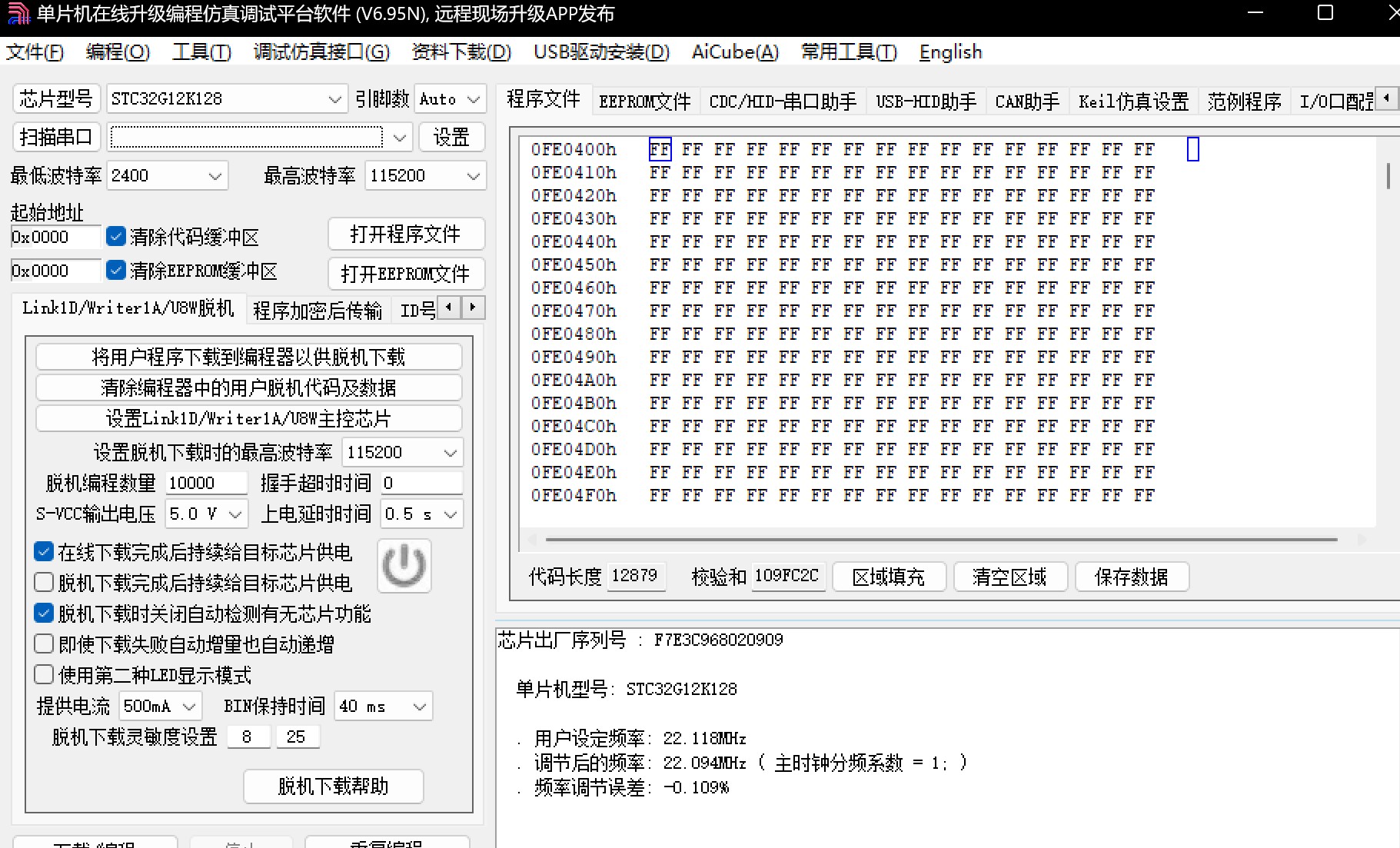Click the power toggle button icon

tap(404, 567)
